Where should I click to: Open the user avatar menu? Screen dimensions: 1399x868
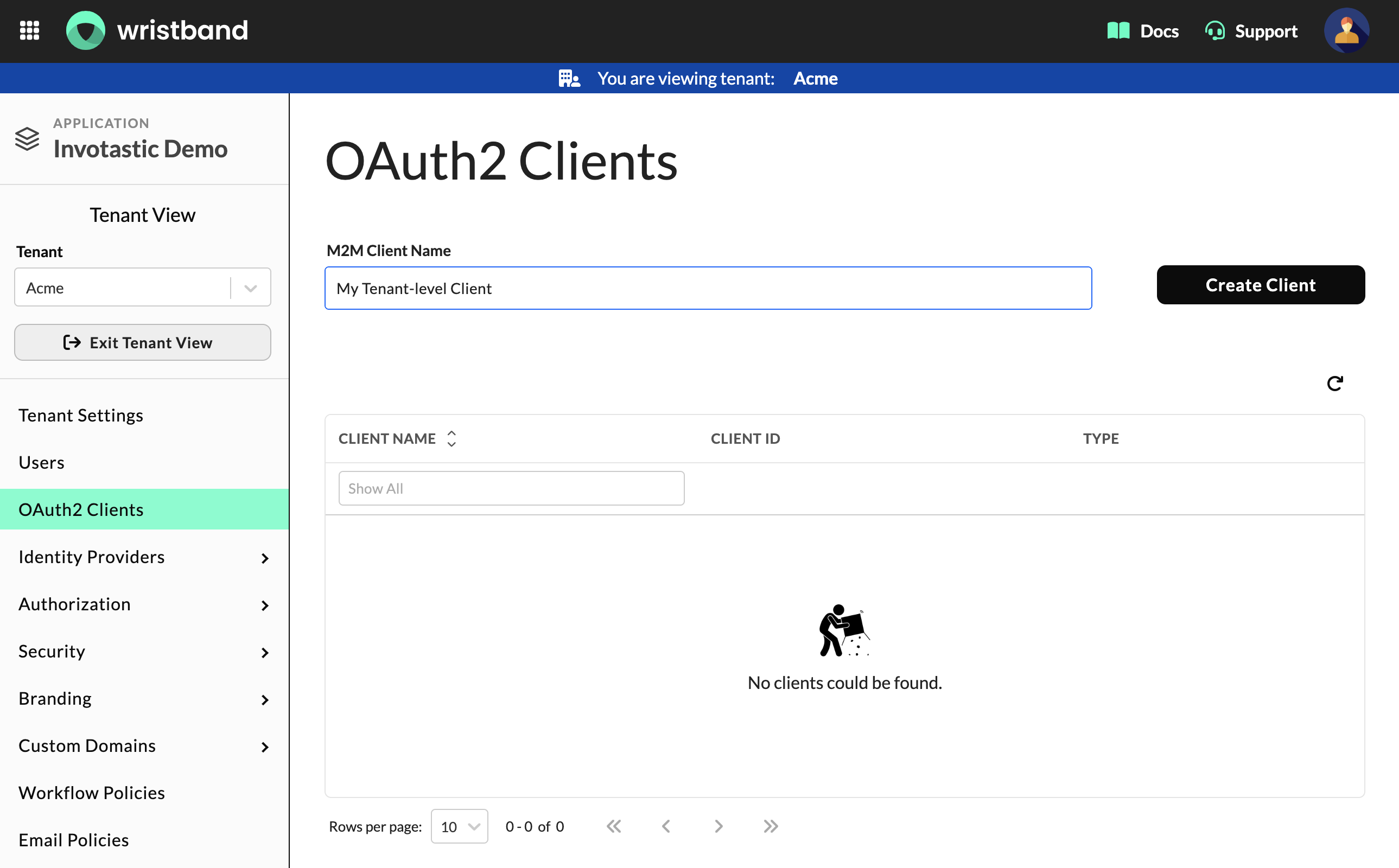[x=1346, y=30]
